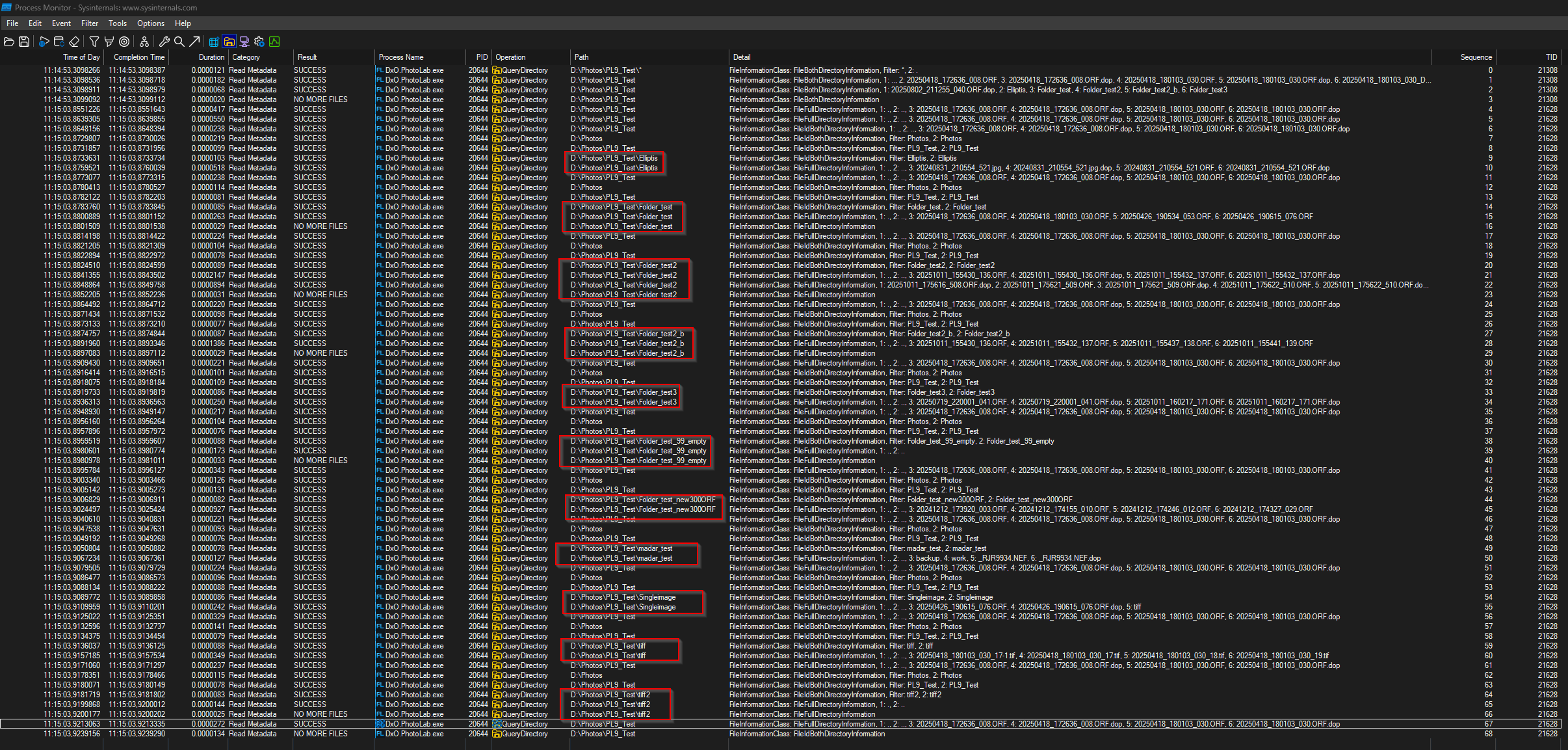Click the Clear eraser icon
1568x750 pixels.
tap(74, 42)
